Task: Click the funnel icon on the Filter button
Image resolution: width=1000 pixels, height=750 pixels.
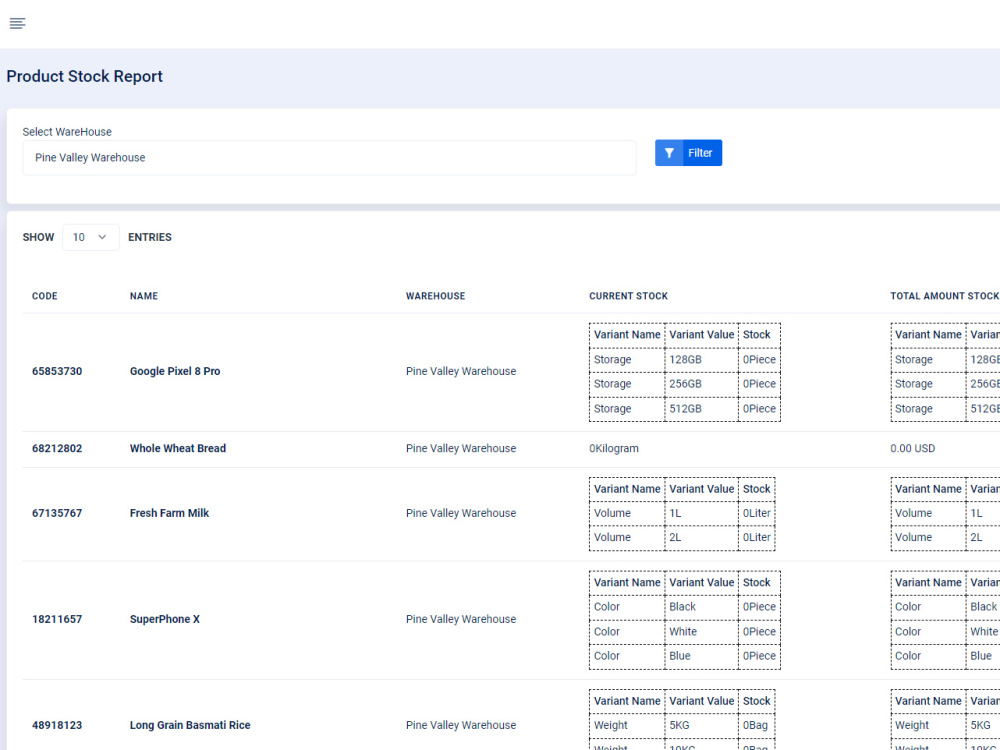Action: click(x=670, y=152)
